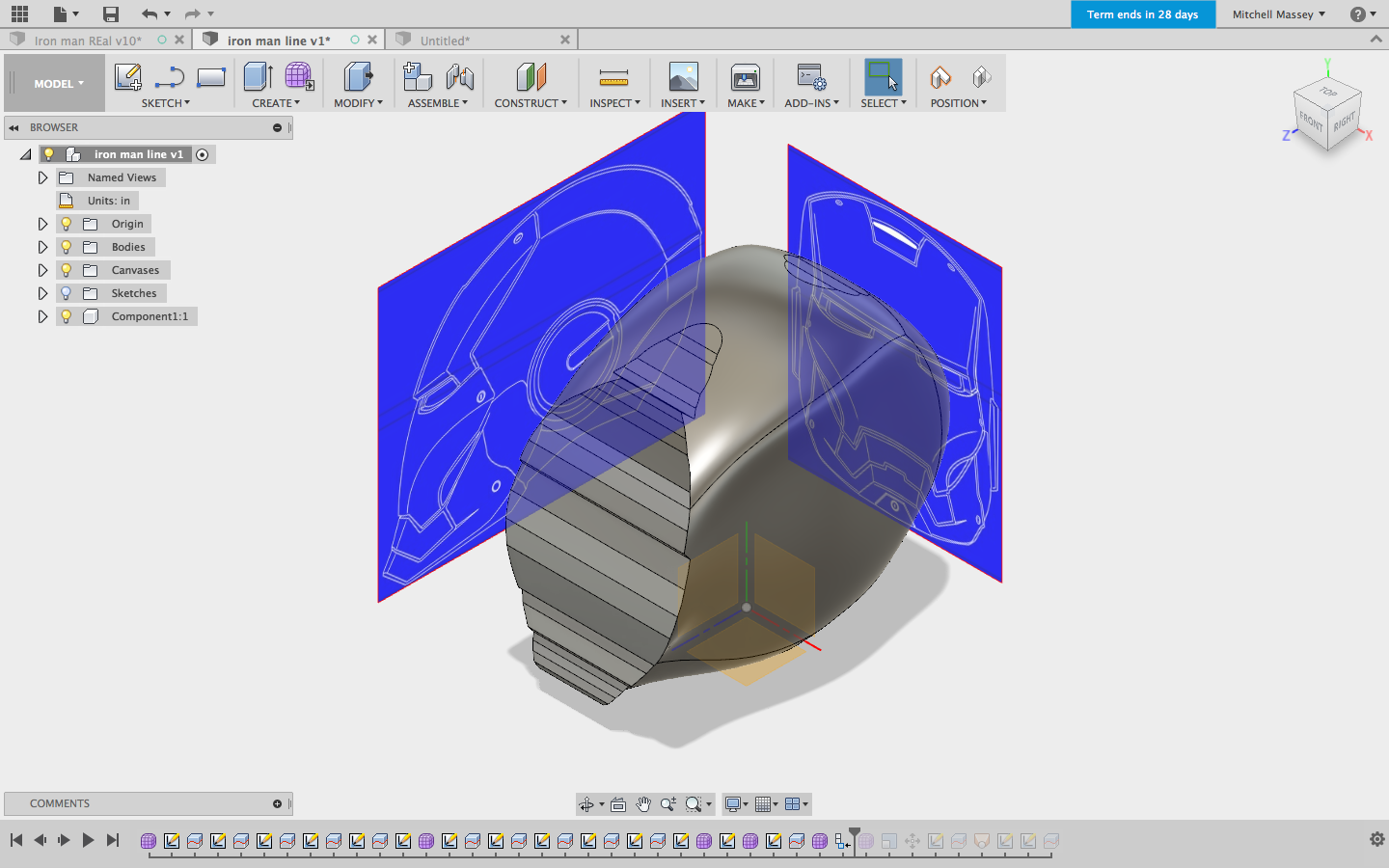This screenshot has height=868, width=1389.
Task: Open the Mitchell Massey account menu
Action: click(x=1279, y=14)
